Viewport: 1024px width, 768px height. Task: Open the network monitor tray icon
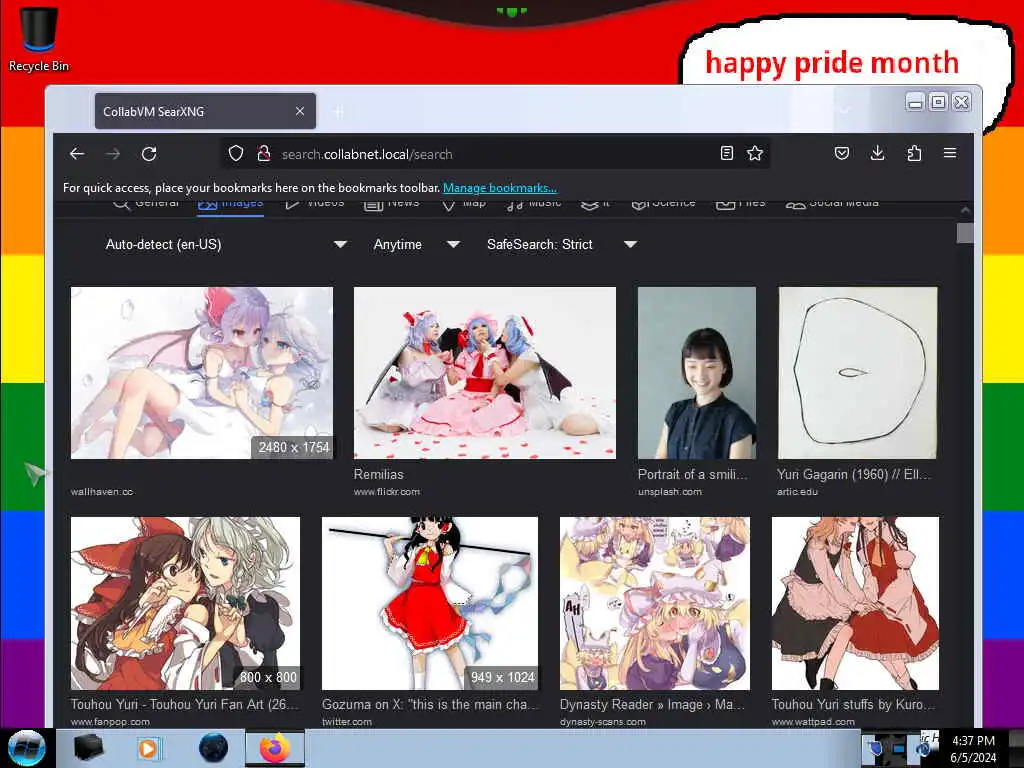click(x=900, y=748)
